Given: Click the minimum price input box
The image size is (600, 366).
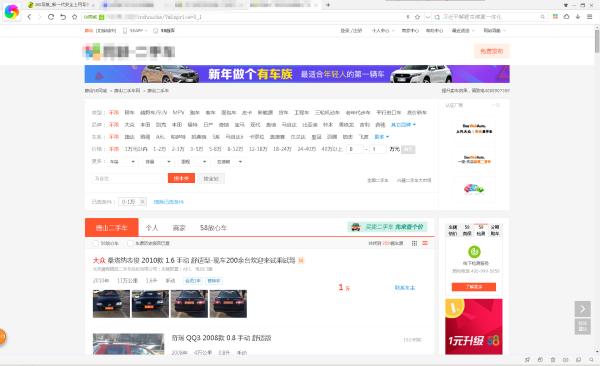Looking at the screenshot, I should click(355, 149).
